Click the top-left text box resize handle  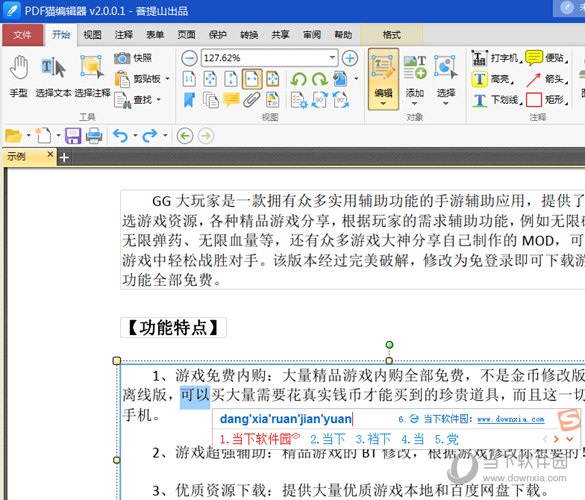coord(117,360)
